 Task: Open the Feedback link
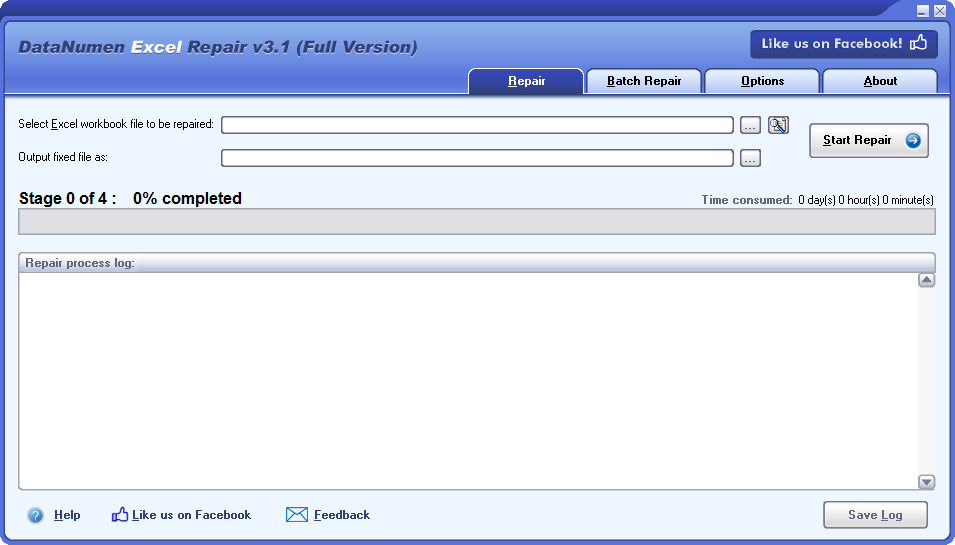342,515
